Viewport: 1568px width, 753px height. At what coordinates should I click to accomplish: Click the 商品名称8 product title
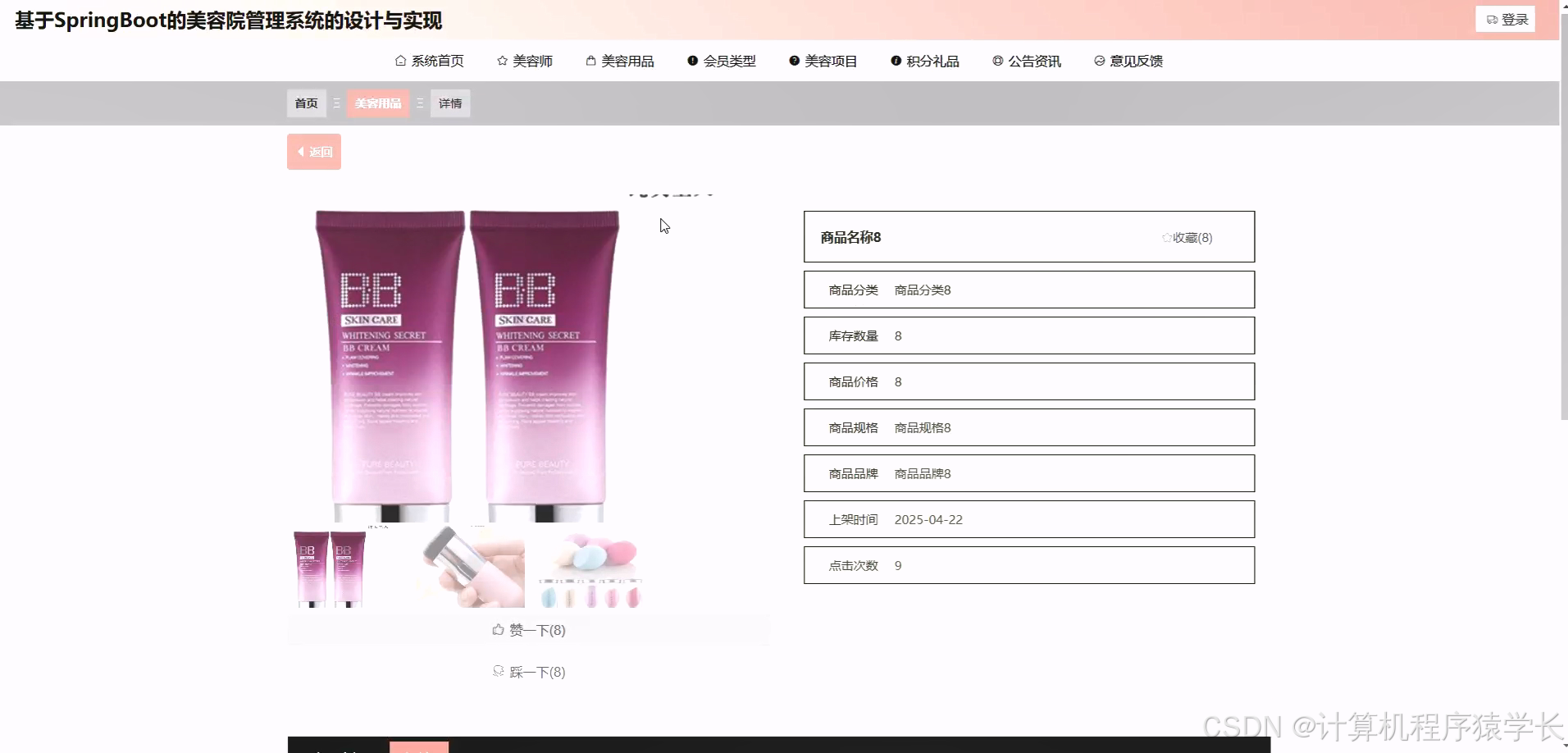pyautogui.click(x=851, y=237)
